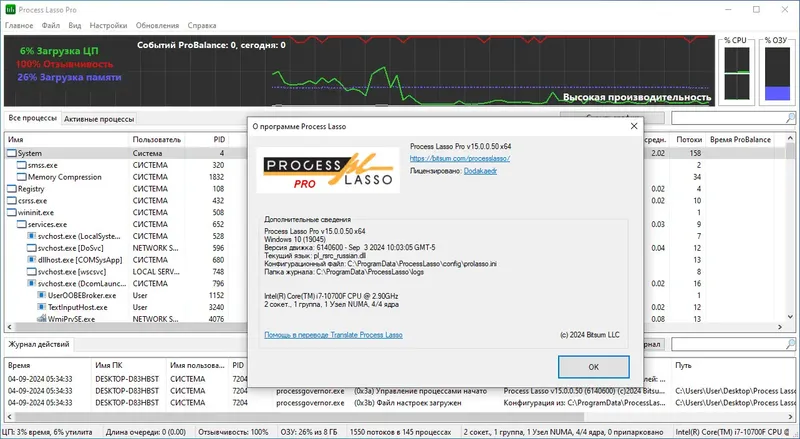The height and width of the screenshot is (439, 800).
Task: Select the Журнал действий tab
Action: [x=39, y=344]
